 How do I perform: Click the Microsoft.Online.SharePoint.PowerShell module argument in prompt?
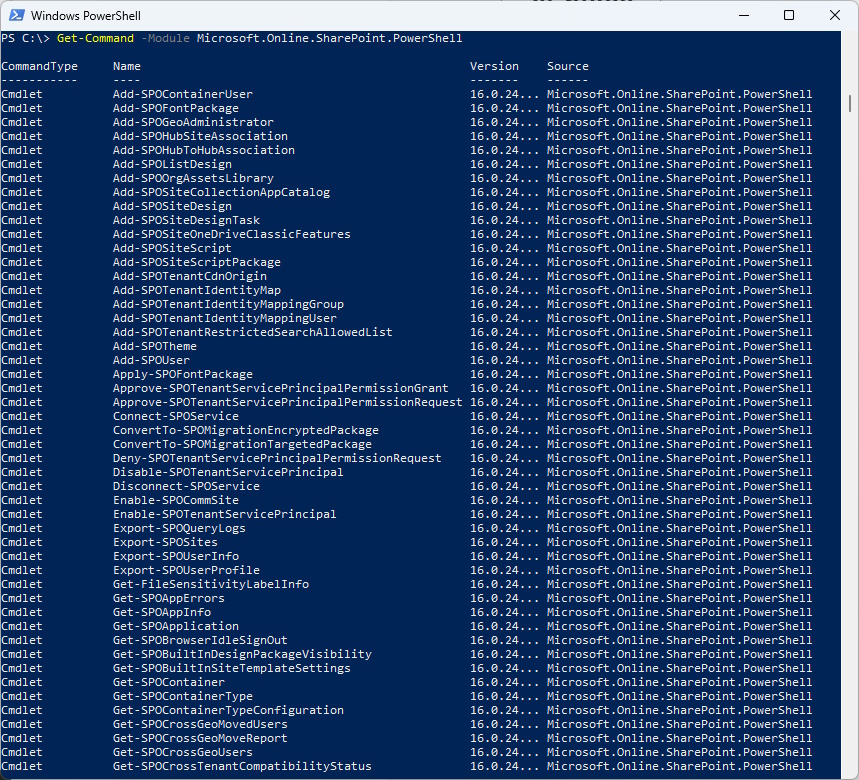pos(329,38)
